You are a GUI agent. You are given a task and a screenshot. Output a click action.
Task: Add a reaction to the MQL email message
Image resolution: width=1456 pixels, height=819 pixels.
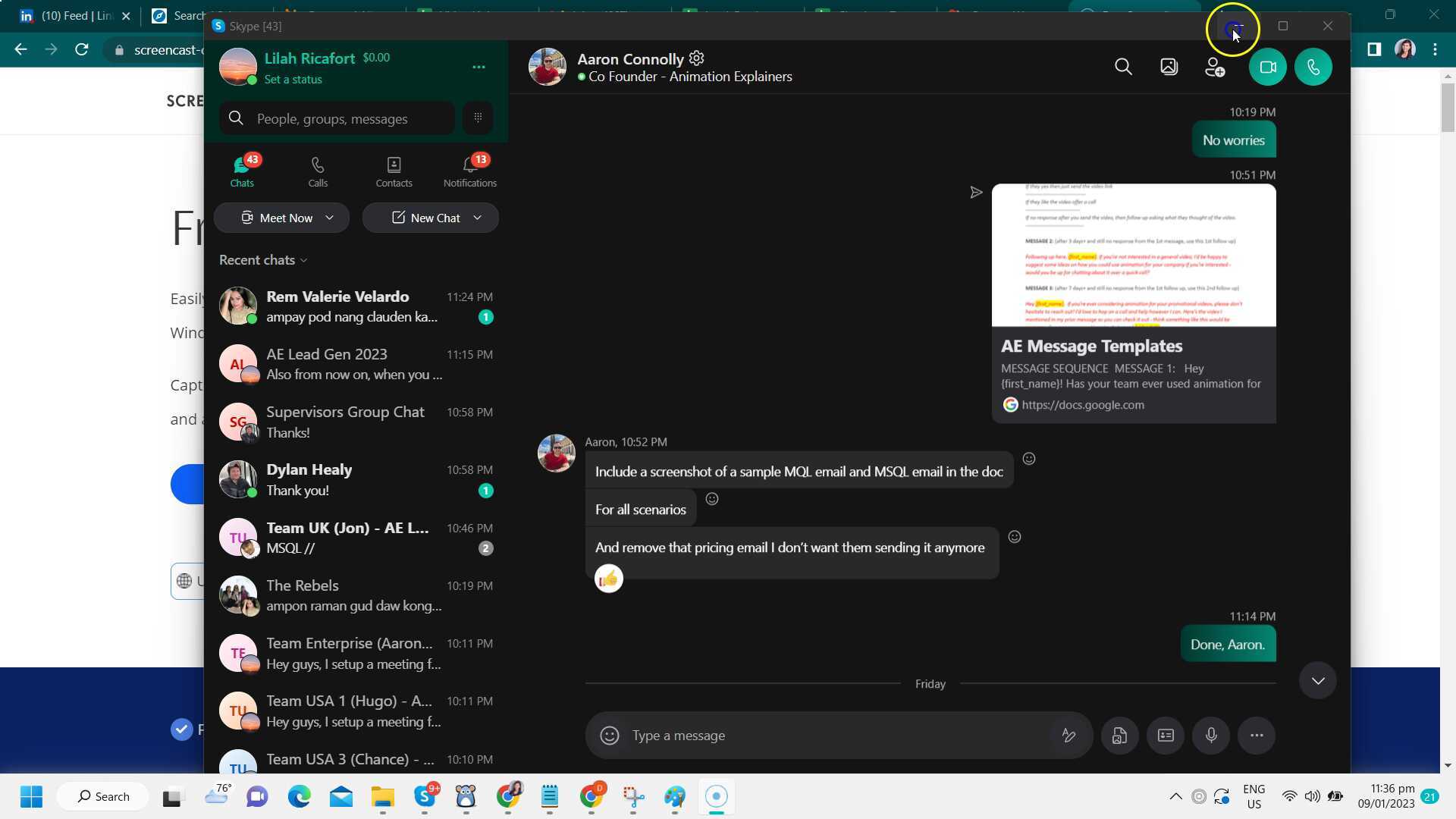coord(1029,458)
